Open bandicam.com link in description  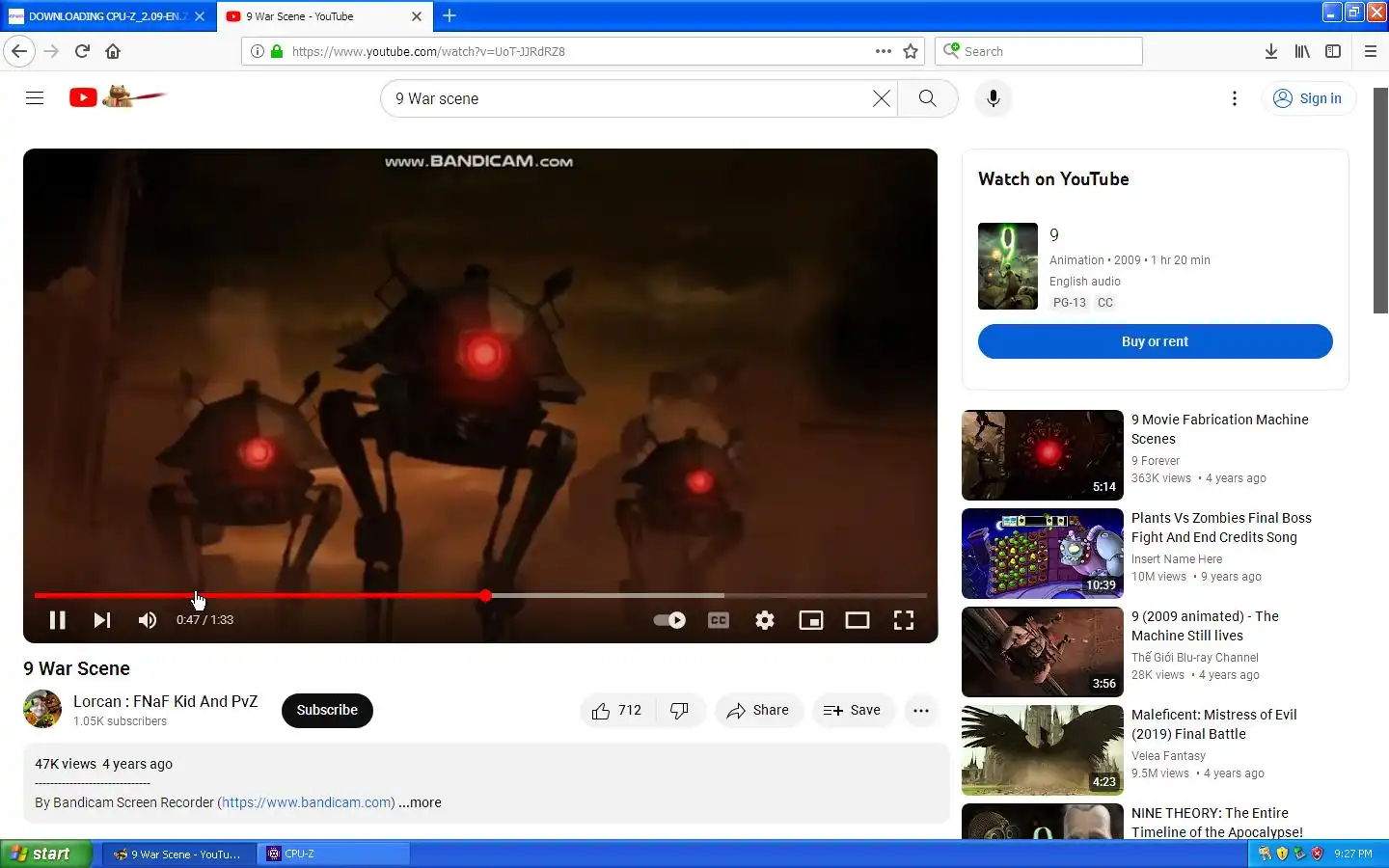click(306, 802)
